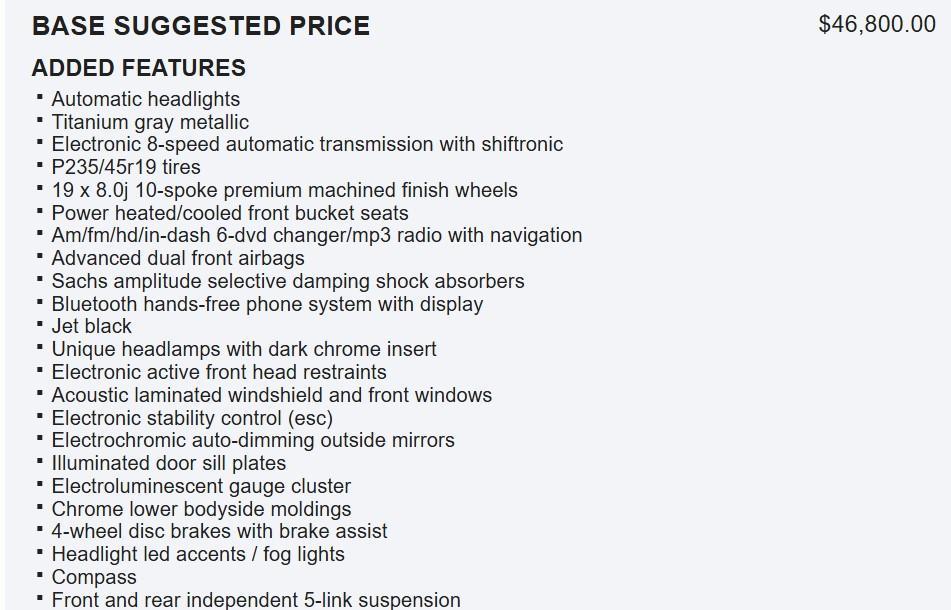Click Headlight led accents / fog lights
This screenshot has width=951, height=610.
198,554
